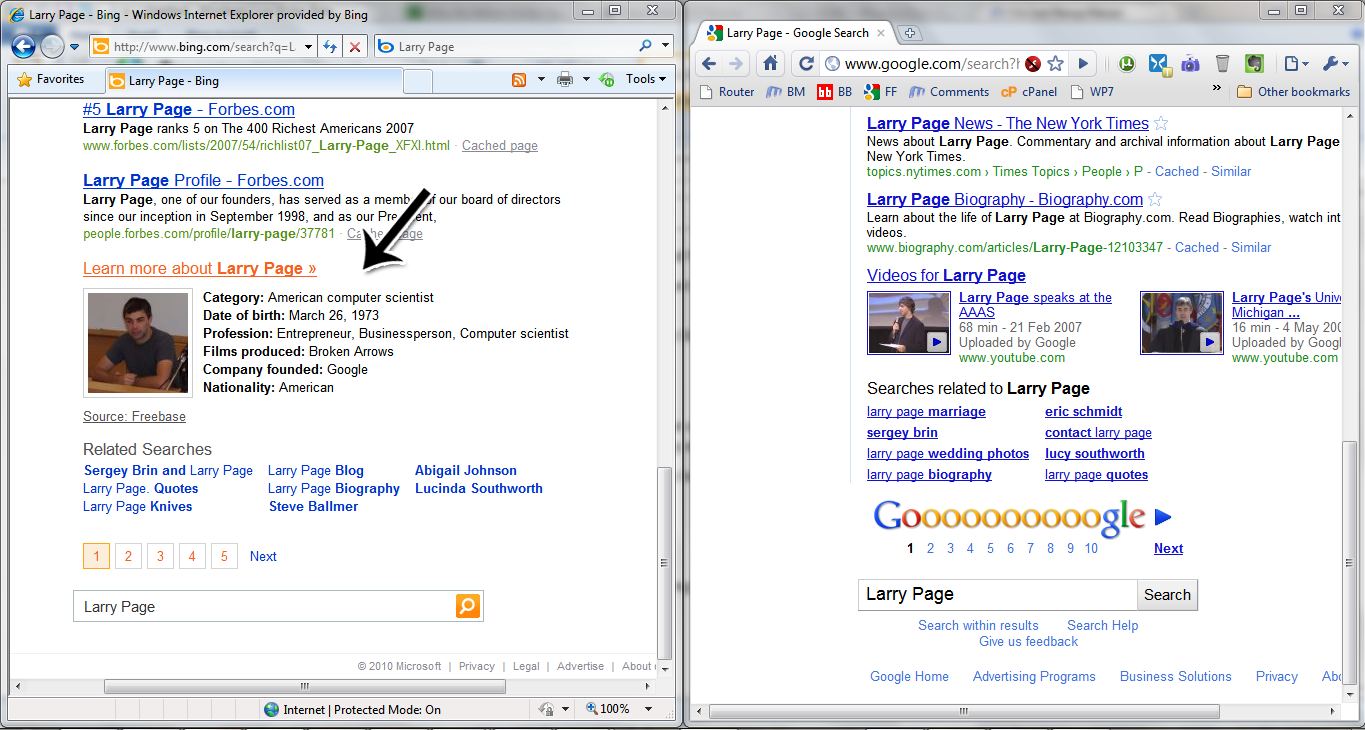Click the Go arrow in Chrome's address bar
This screenshot has height=730, width=1365.
[x=1083, y=64]
